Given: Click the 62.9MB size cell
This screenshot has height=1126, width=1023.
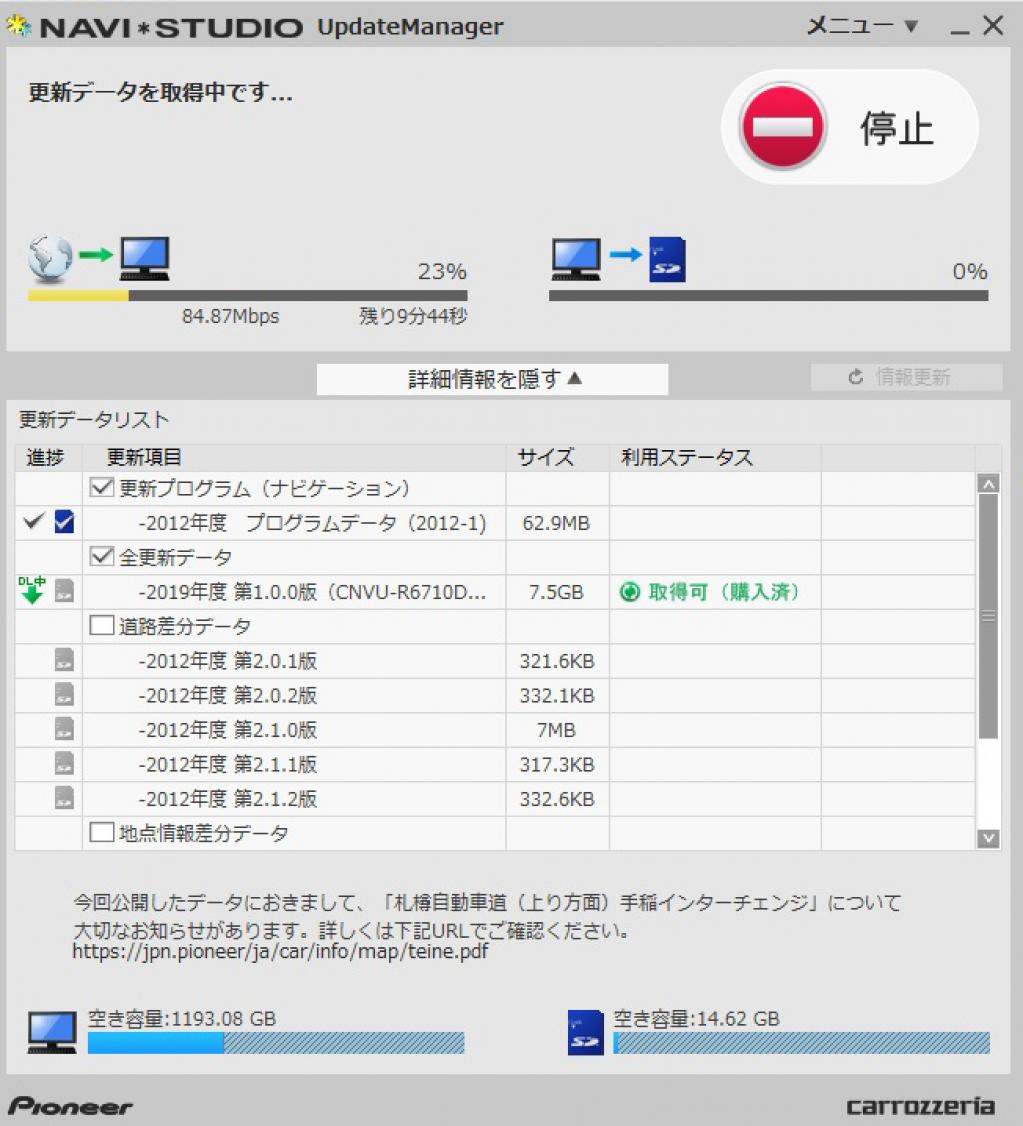Looking at the screenshot, I should point(556,523).
